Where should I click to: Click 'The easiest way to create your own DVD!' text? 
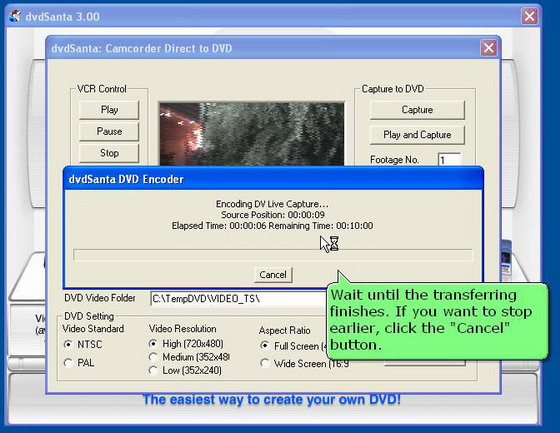click(x=272, y=399)
